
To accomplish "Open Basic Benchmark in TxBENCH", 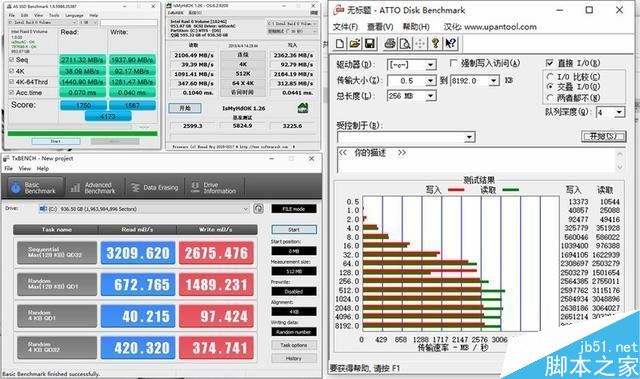I will (34, 188).
